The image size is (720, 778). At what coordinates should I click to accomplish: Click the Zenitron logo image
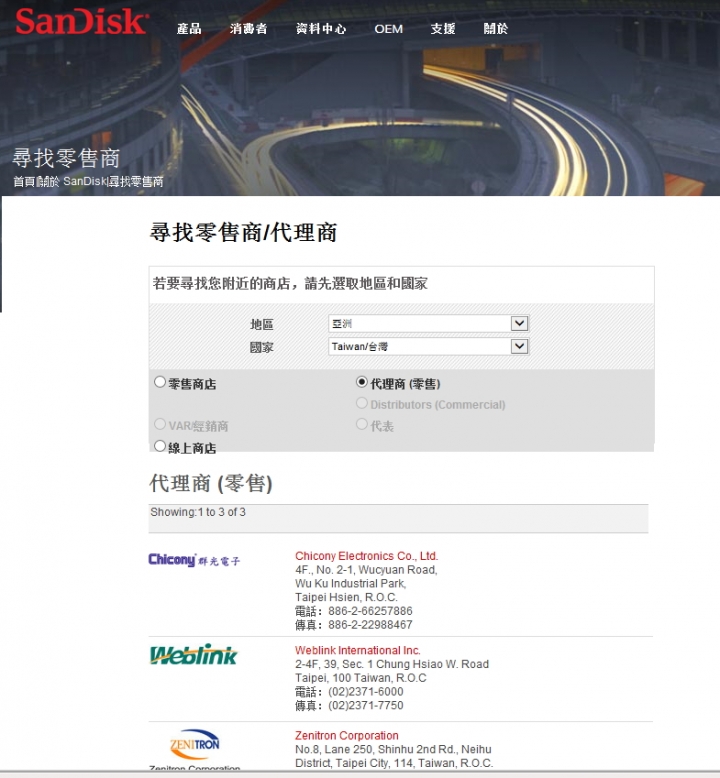pos(195,744)
